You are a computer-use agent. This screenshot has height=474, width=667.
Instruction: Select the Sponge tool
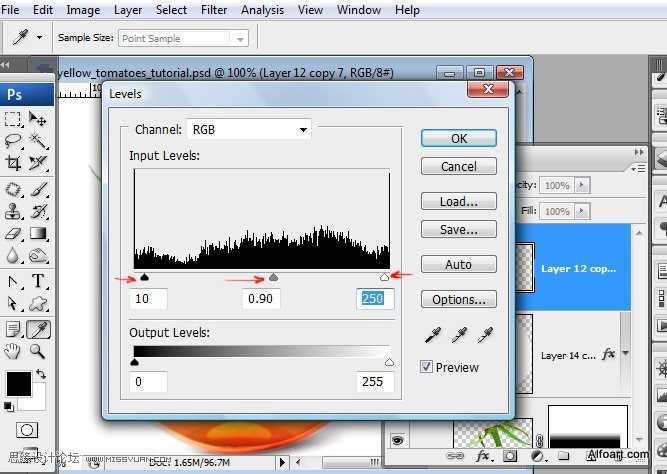tap(38, 255)
